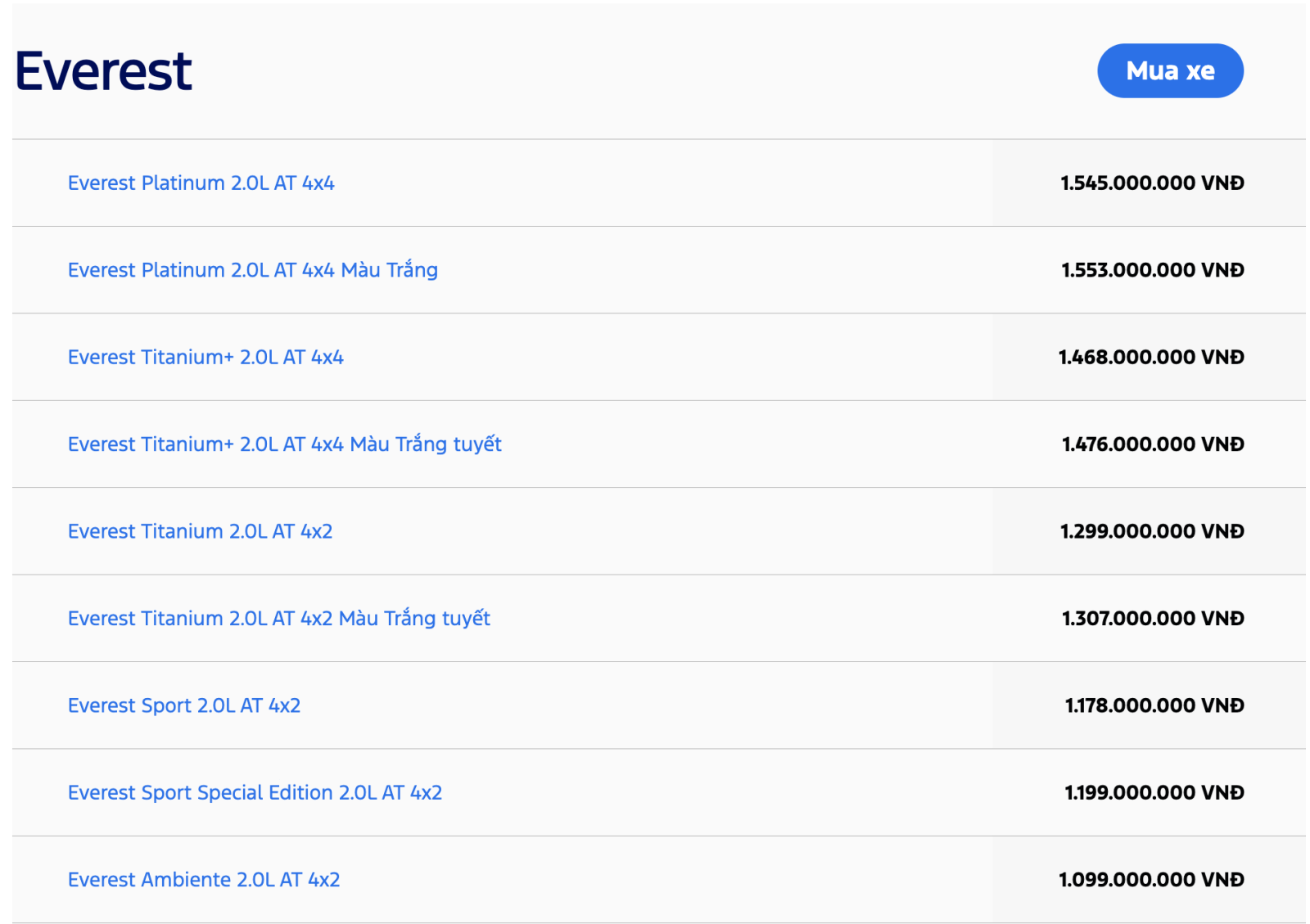This screenshot has width=1310, height=924.
Task: Select Everest Titanium+ 2.0L AT 4x4 link
Action: 206,358
